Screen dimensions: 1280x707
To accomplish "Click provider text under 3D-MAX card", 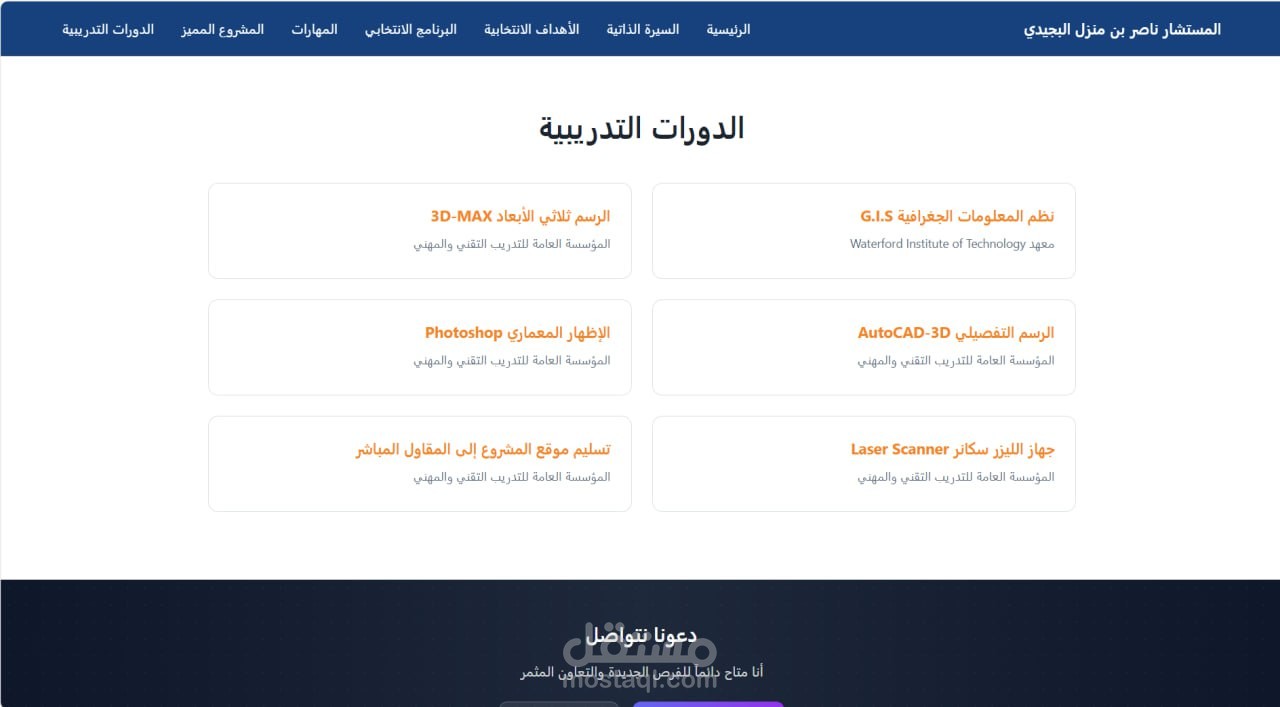I will tap(512, 244).
